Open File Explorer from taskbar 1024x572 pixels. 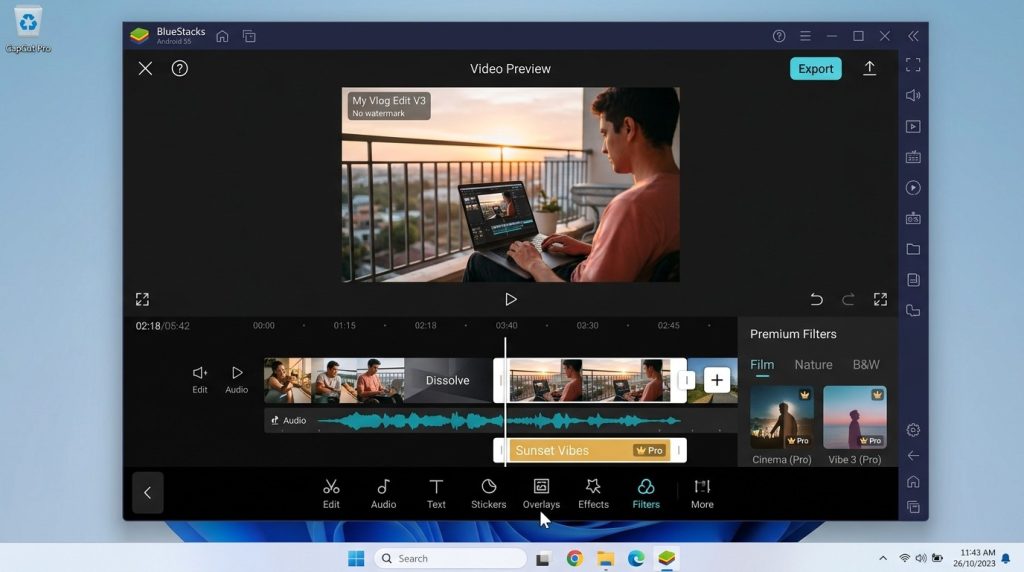point(605,558)
